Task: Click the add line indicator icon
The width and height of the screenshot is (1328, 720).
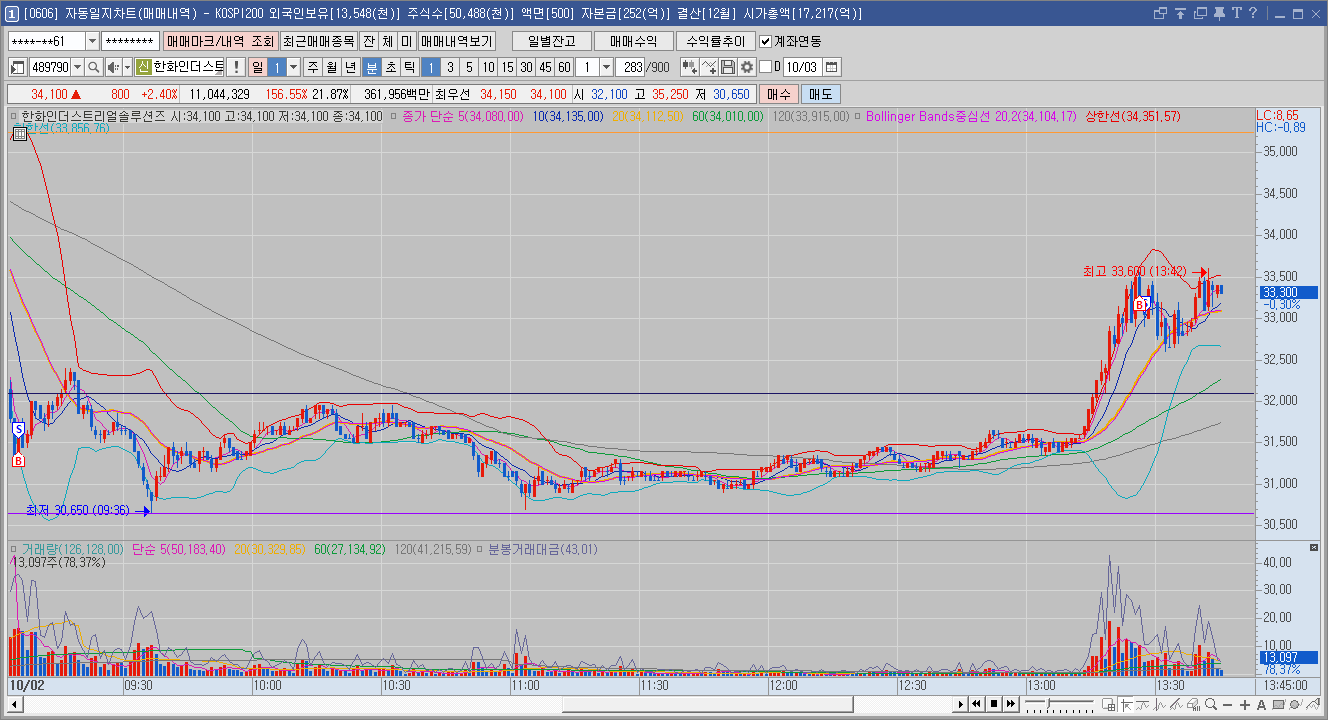Action: [709, 67]
